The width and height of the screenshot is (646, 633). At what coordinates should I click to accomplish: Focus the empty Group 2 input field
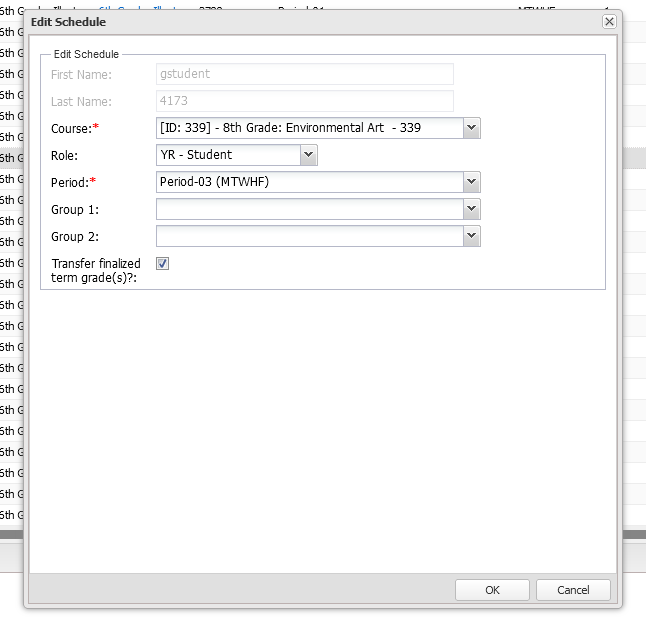310,236
